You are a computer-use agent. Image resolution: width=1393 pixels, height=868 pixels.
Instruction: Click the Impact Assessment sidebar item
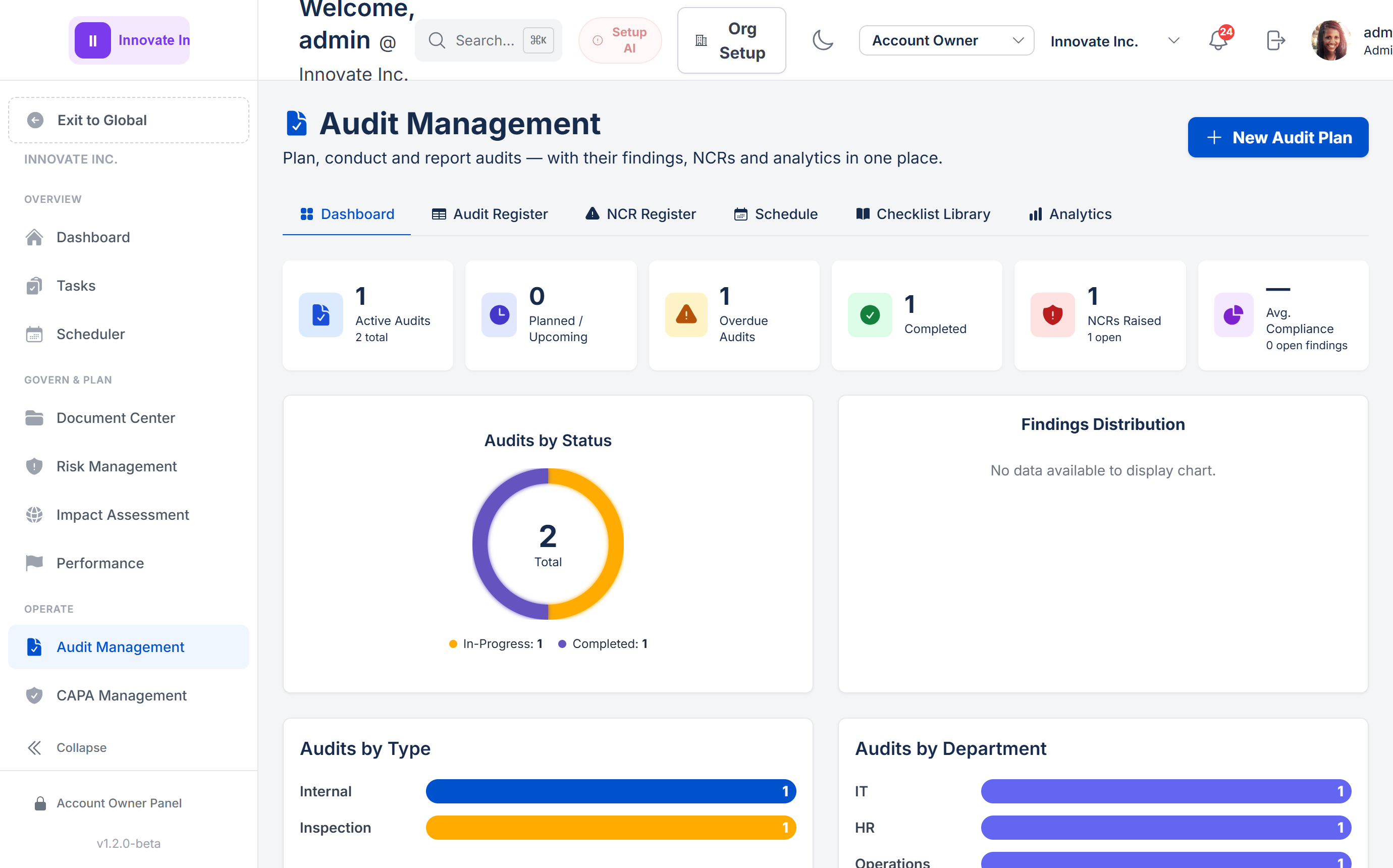pyautogui.click(x=129, y=515)
